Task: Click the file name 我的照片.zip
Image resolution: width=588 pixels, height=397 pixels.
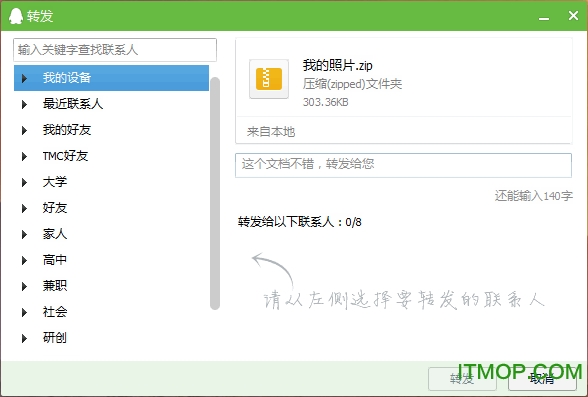Action: [x=338, y=66]
